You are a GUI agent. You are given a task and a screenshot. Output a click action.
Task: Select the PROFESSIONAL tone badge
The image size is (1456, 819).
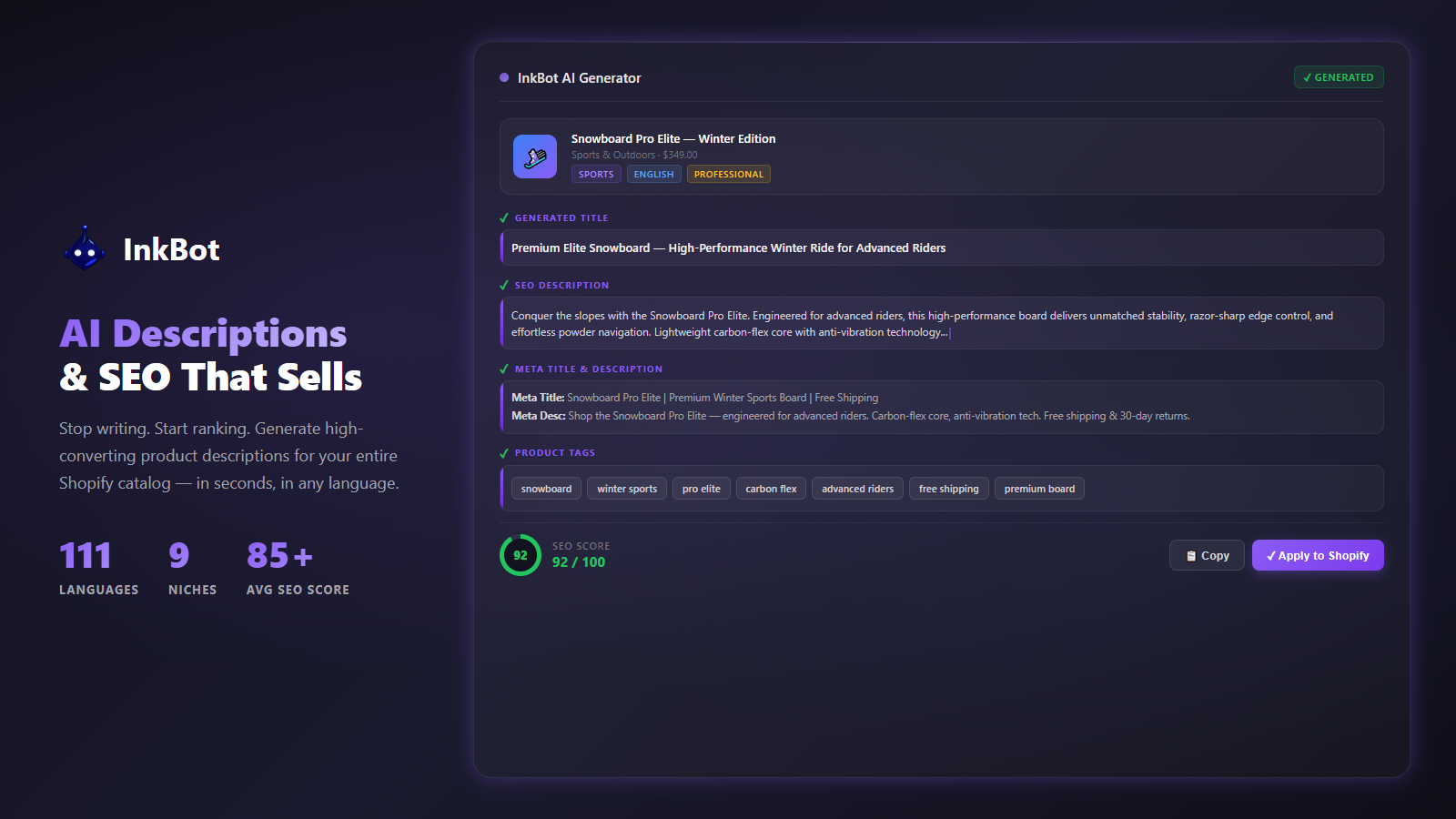click(728, 174)
